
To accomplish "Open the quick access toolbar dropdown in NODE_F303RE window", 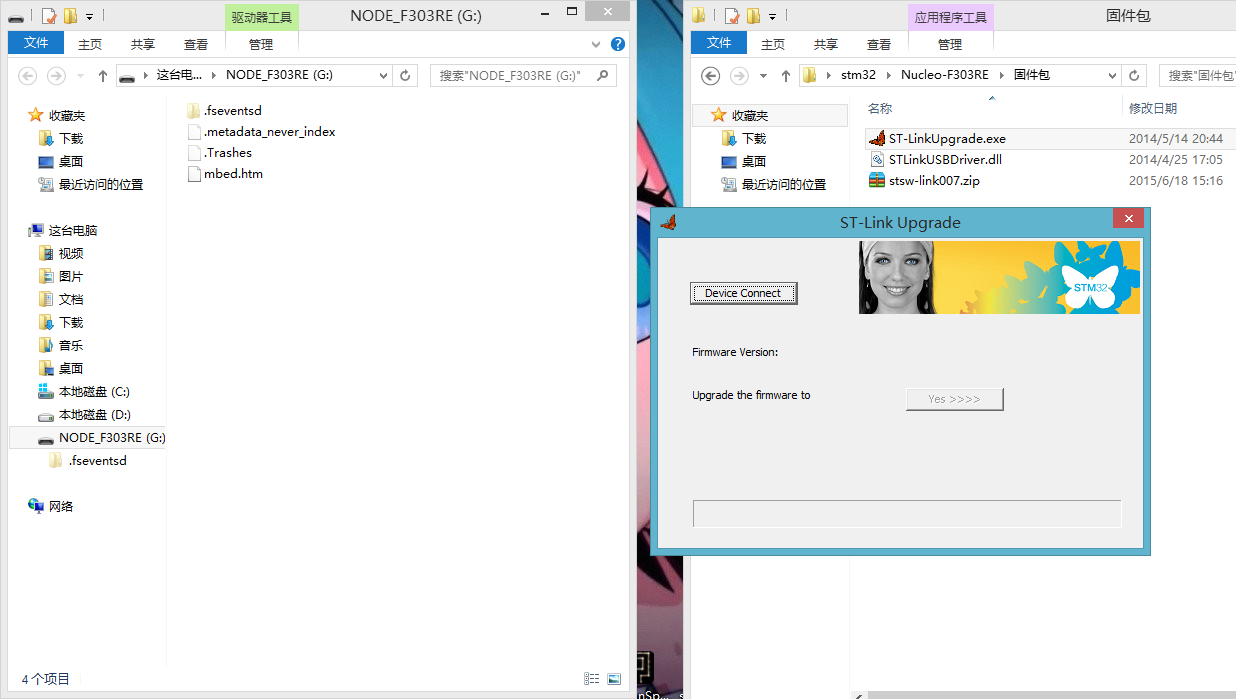I will [x=90, y=16].
